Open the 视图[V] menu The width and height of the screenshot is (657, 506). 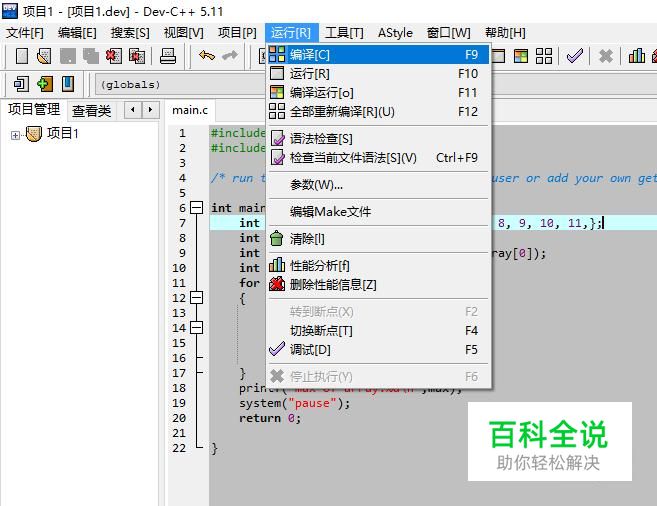coord(184,33)
